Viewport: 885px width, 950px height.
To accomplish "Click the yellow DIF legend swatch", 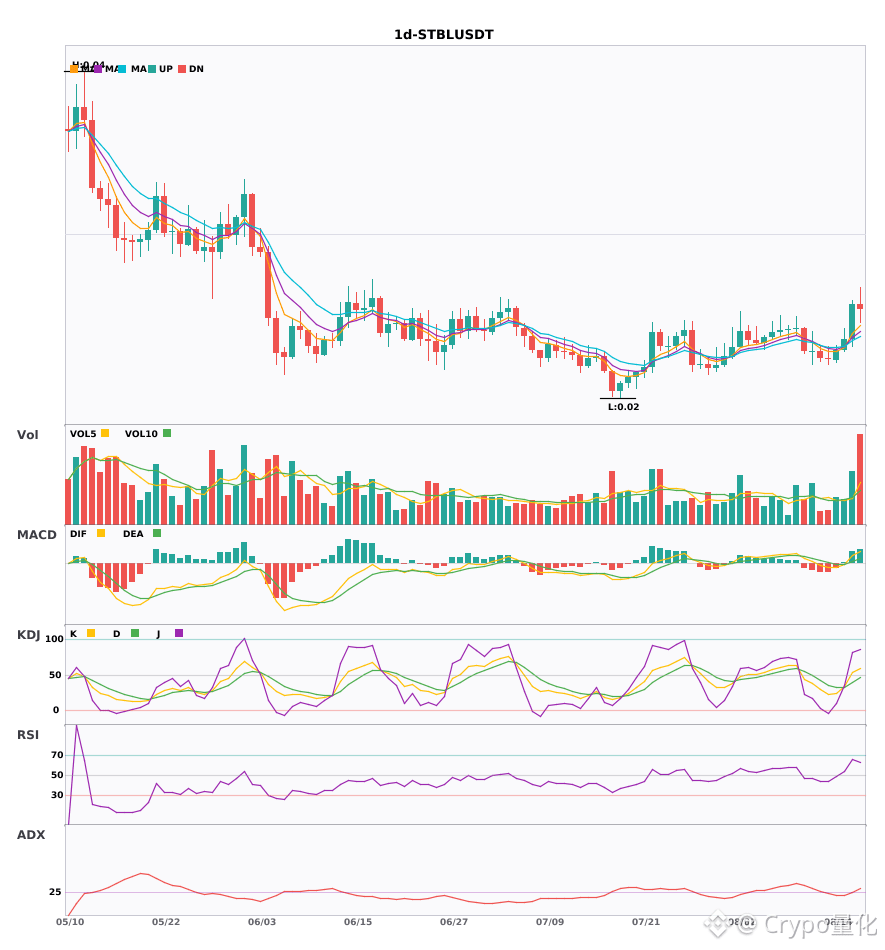I will click(101, 533).
